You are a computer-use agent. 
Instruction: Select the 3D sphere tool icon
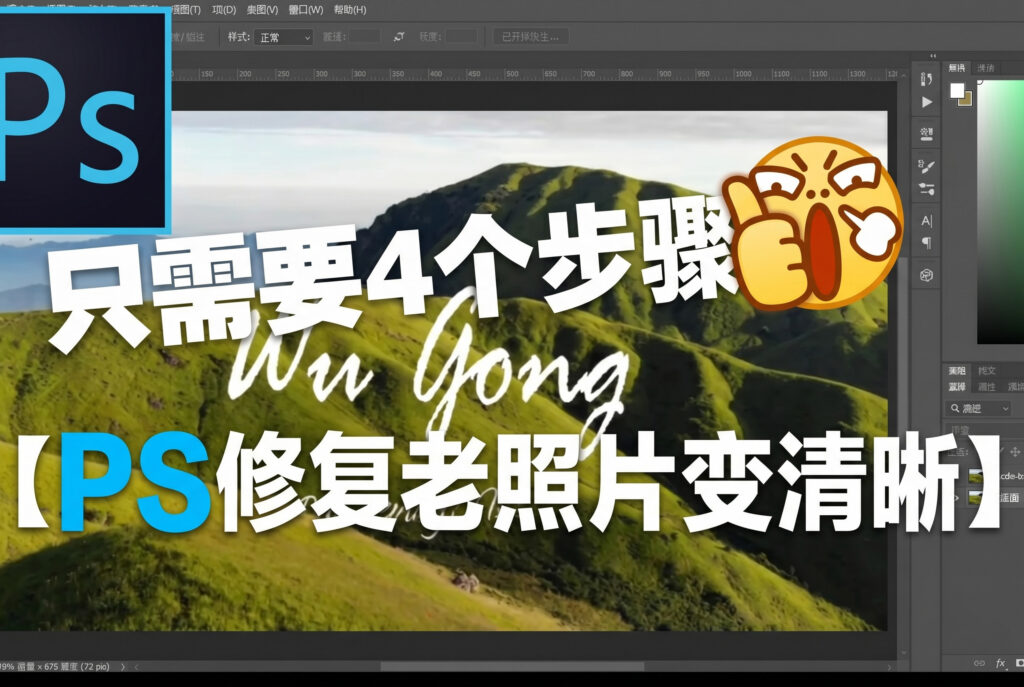(x=927, y=272)
